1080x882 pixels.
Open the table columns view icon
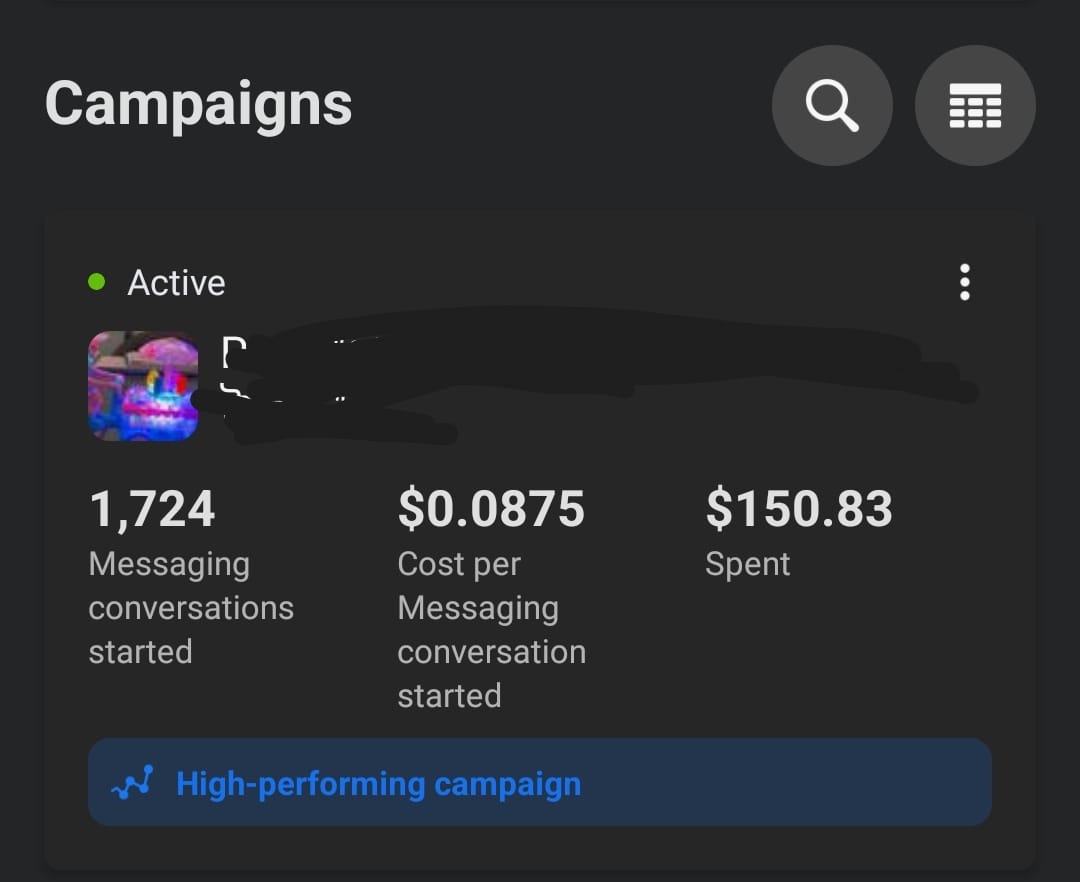click(975, 105)
